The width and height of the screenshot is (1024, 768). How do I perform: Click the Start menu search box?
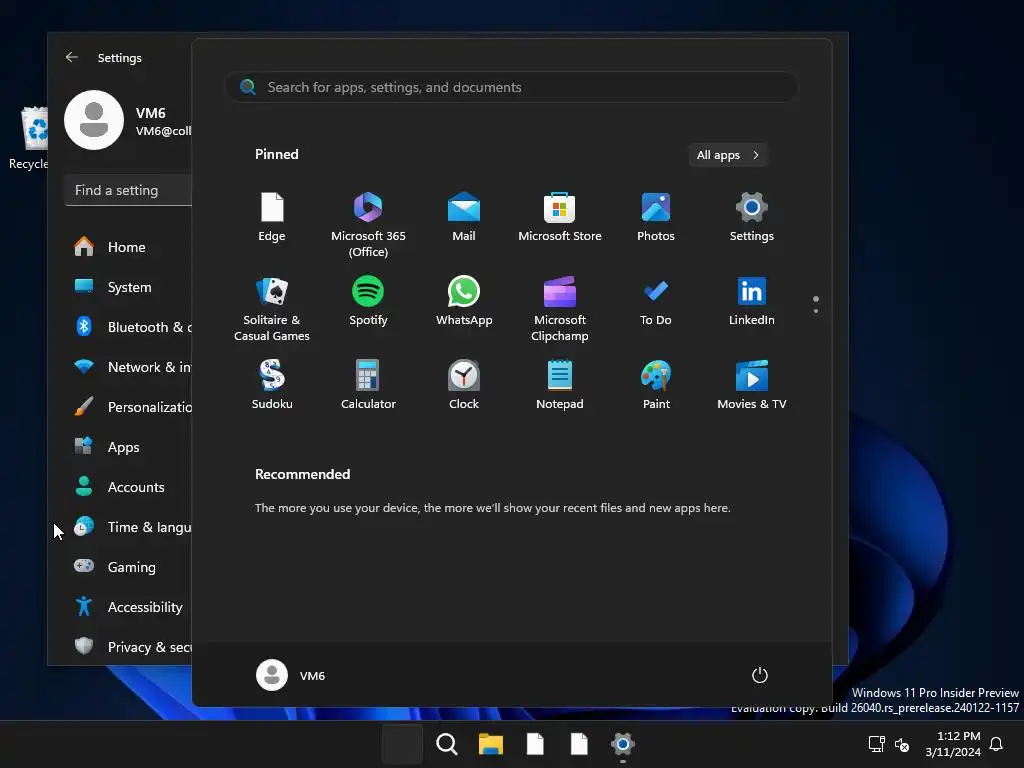512,88
